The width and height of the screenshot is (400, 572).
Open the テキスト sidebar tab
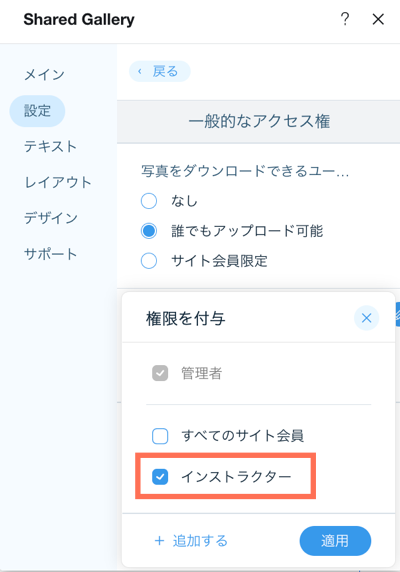point(50,147)
